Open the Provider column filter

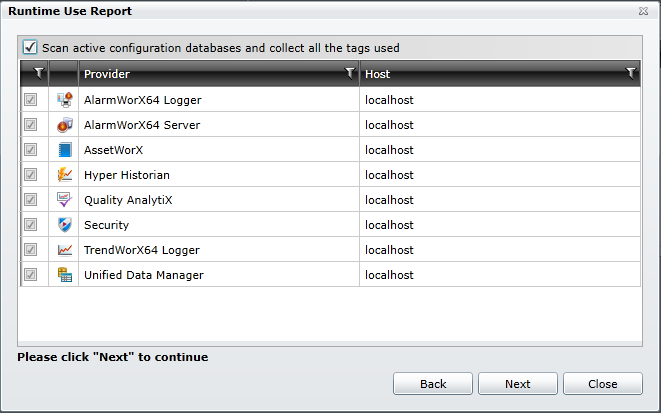tap(349, 73)
